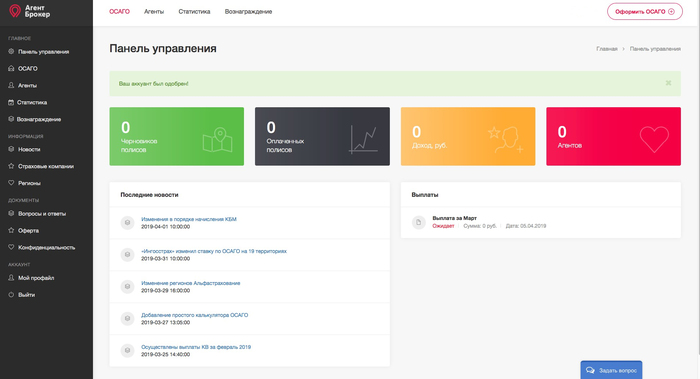Screen dimensions: 700x379
Task: Click the icon beside выплаты КВ news
Action: (x=127, y=350)
